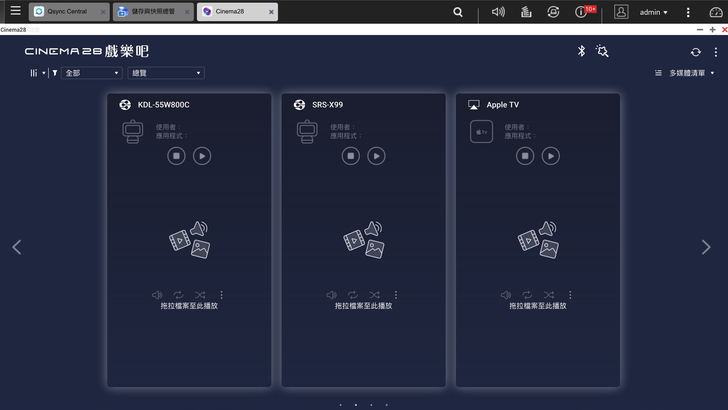The height and width of the screenshot is (410, 728).
Task: Click the QTS notification icon with 10+ badge
Action: (x=583, y=12)
